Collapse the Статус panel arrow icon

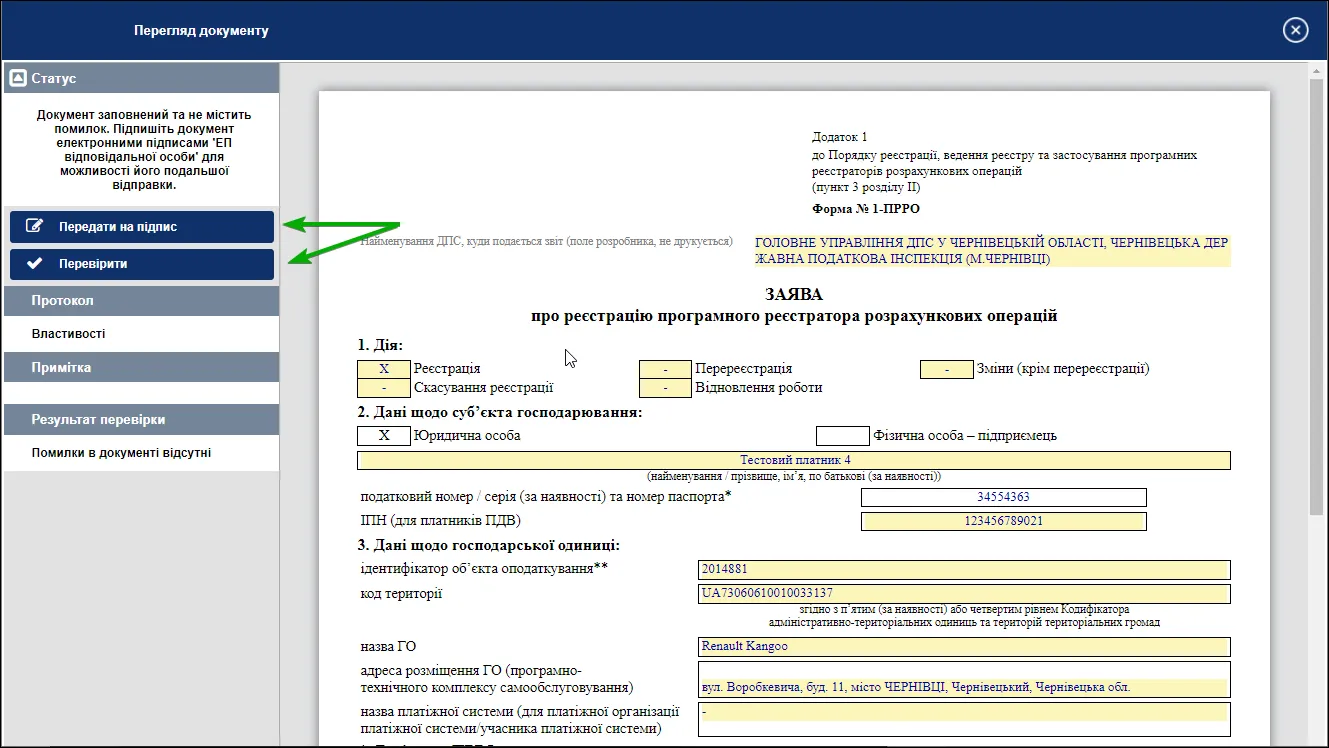point(17,78)
